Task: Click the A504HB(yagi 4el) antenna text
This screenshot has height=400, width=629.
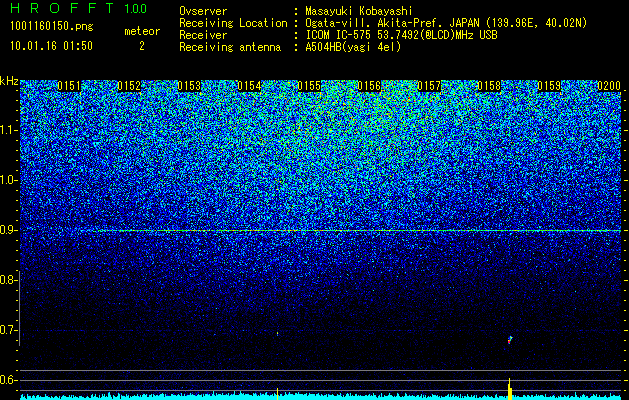Action: coord(353,47)
